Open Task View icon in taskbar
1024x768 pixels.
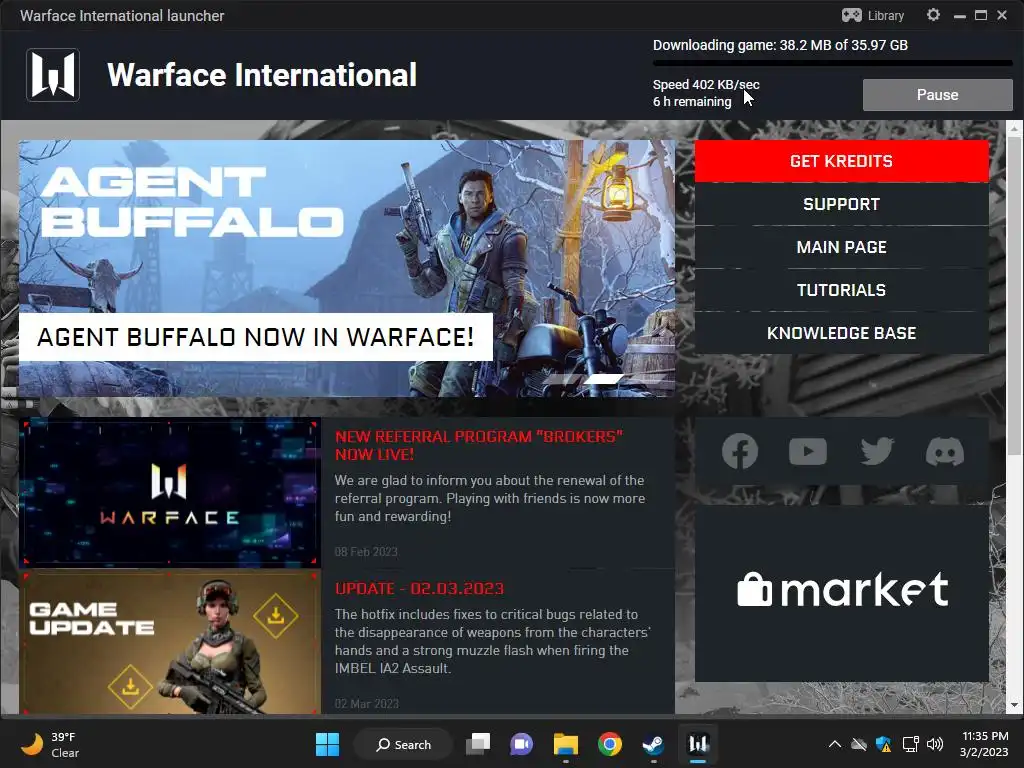(478, 744)
